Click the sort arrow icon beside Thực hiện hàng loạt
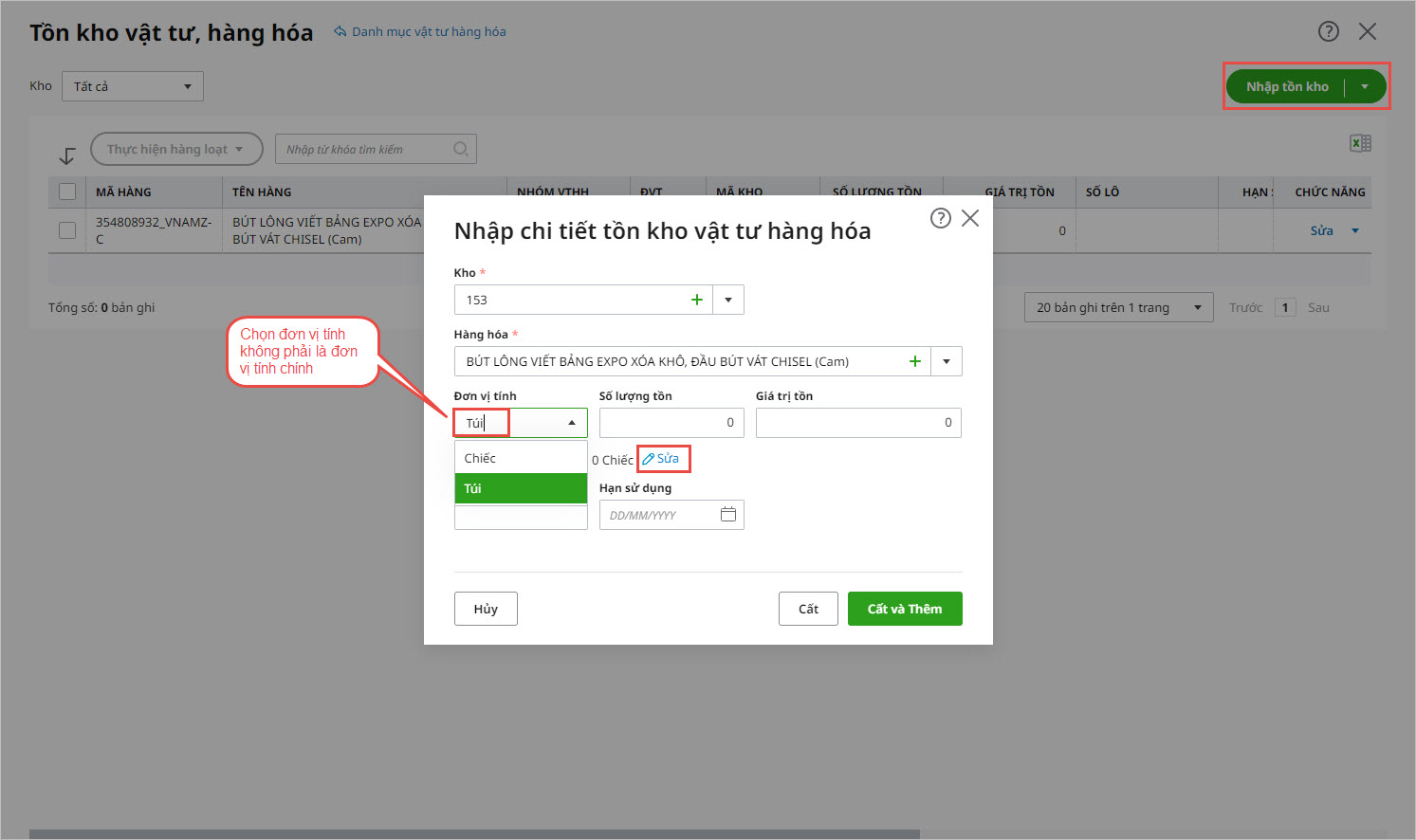1416x840 pixels. point(67,155)
